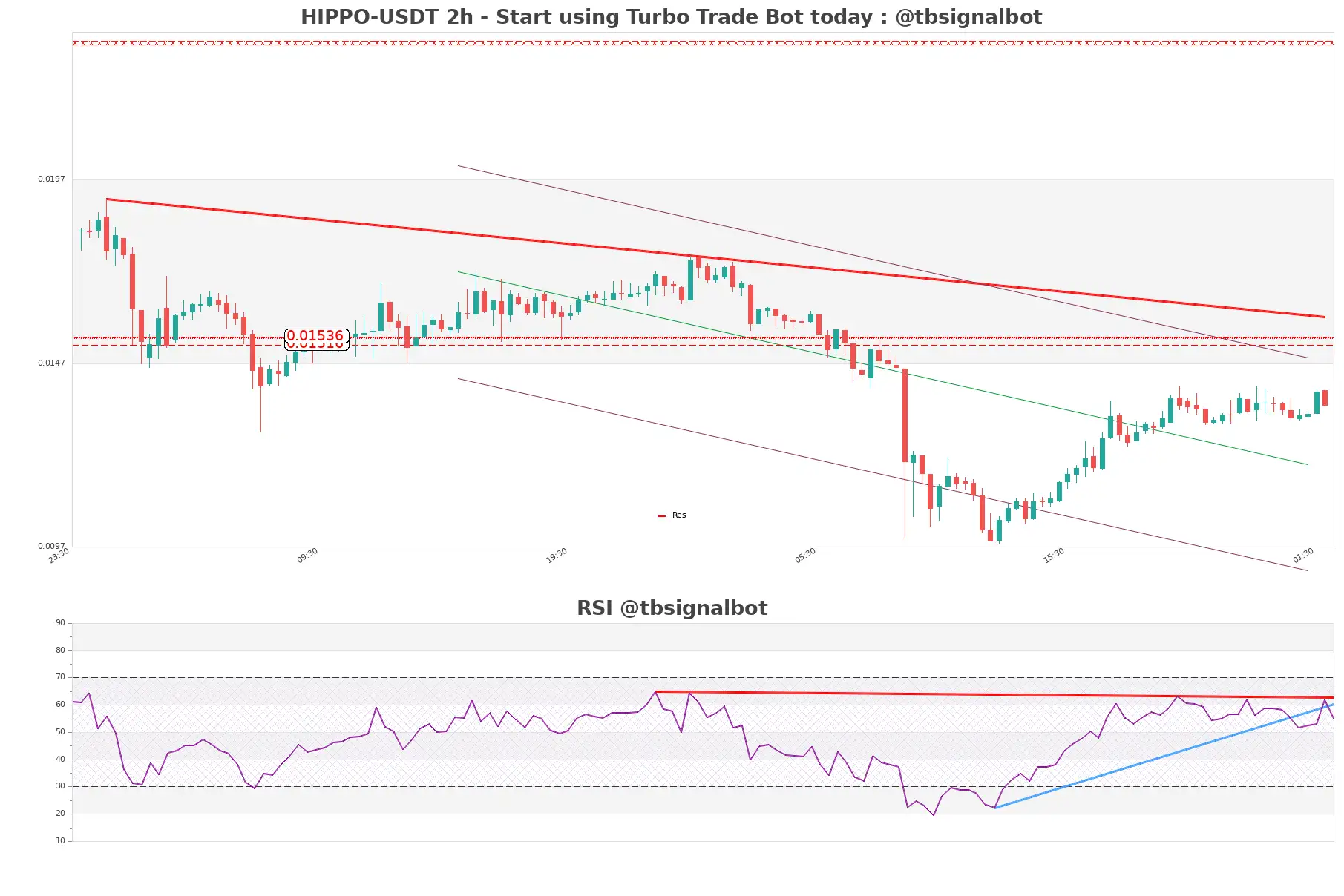
Task: Click the 09:30 time axis label
Action: pyautogui.click(x=307, y=556)
